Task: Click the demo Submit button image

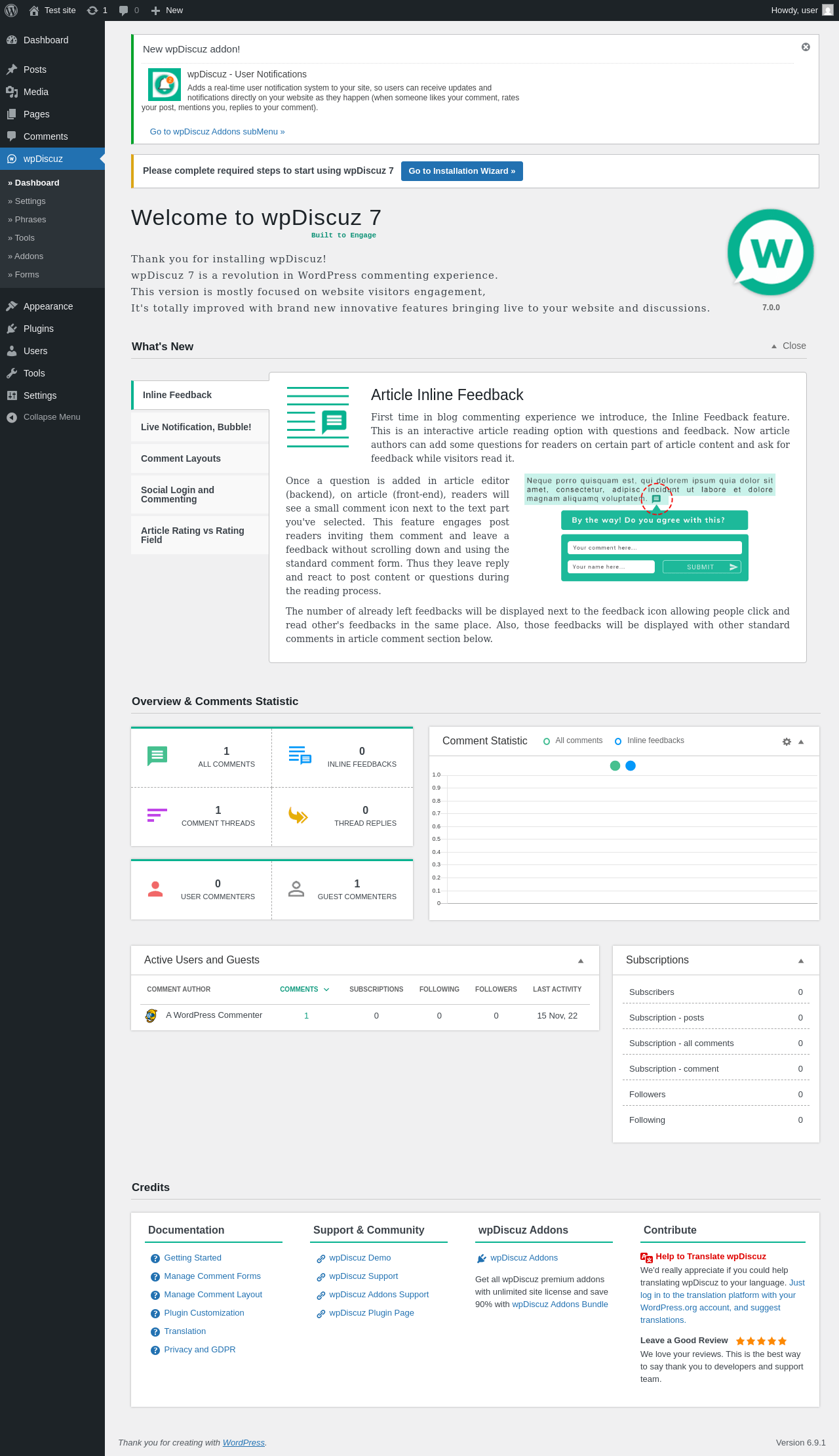Action: (x=702, y=567)
